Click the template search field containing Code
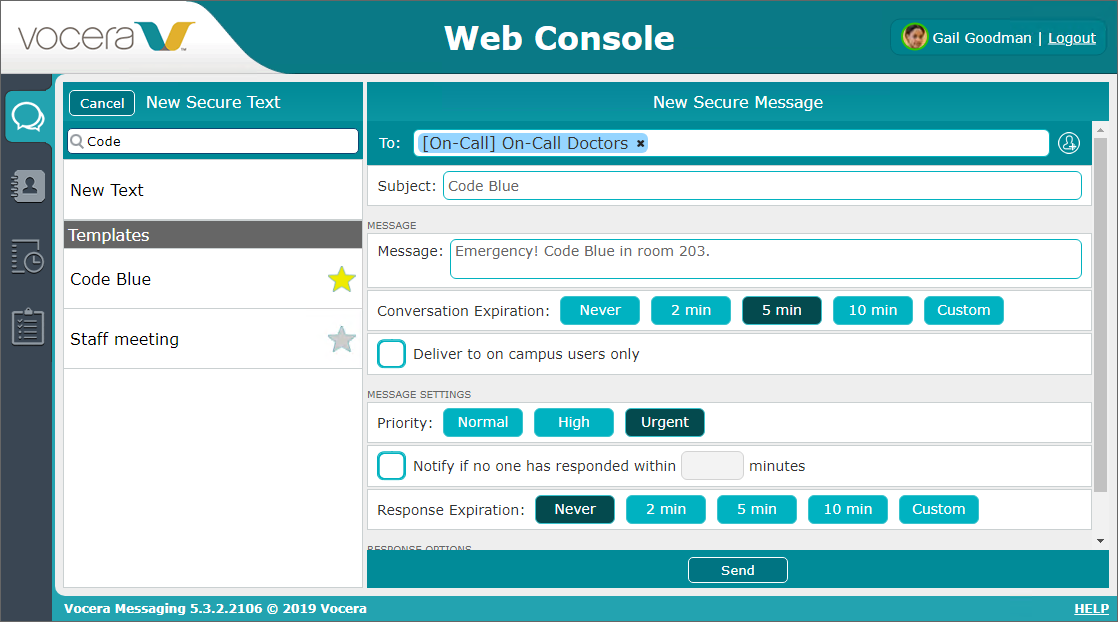This screenshot has width=1118, height=622. tap(213, 141)
